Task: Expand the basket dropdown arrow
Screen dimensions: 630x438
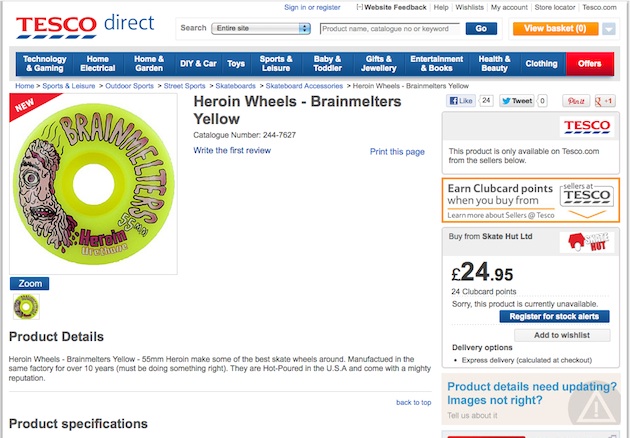Action: pos(609,29)
